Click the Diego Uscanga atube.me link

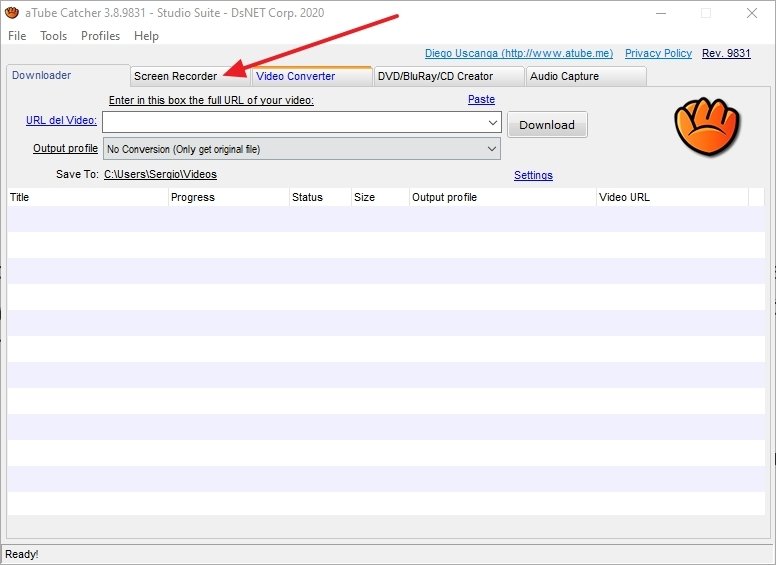pyautogui.click(x=519, y=53)
